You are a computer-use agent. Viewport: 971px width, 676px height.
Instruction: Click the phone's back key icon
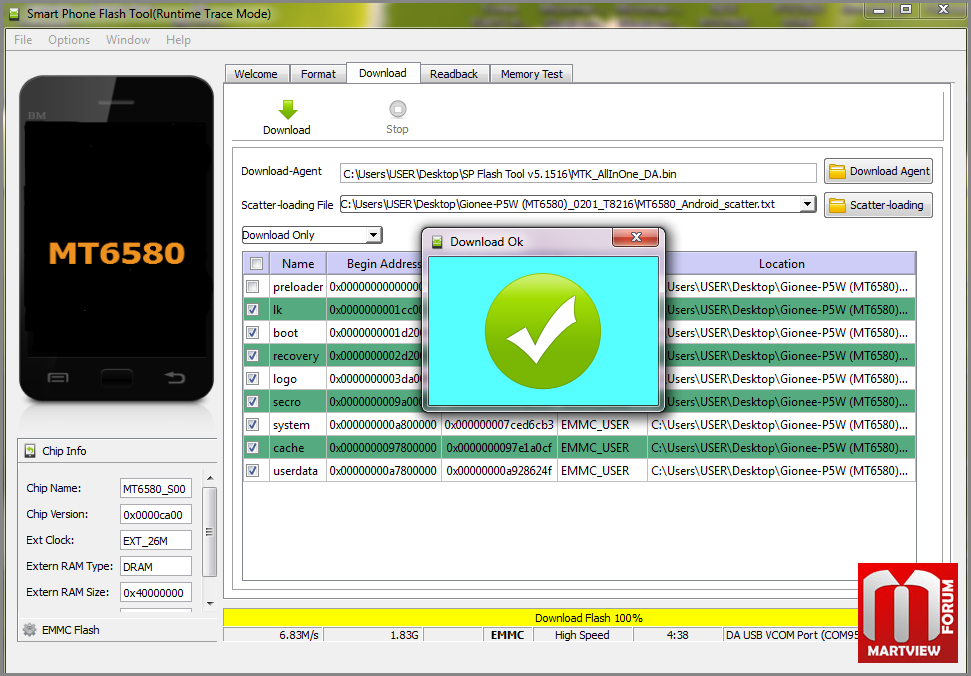point(175,377)
